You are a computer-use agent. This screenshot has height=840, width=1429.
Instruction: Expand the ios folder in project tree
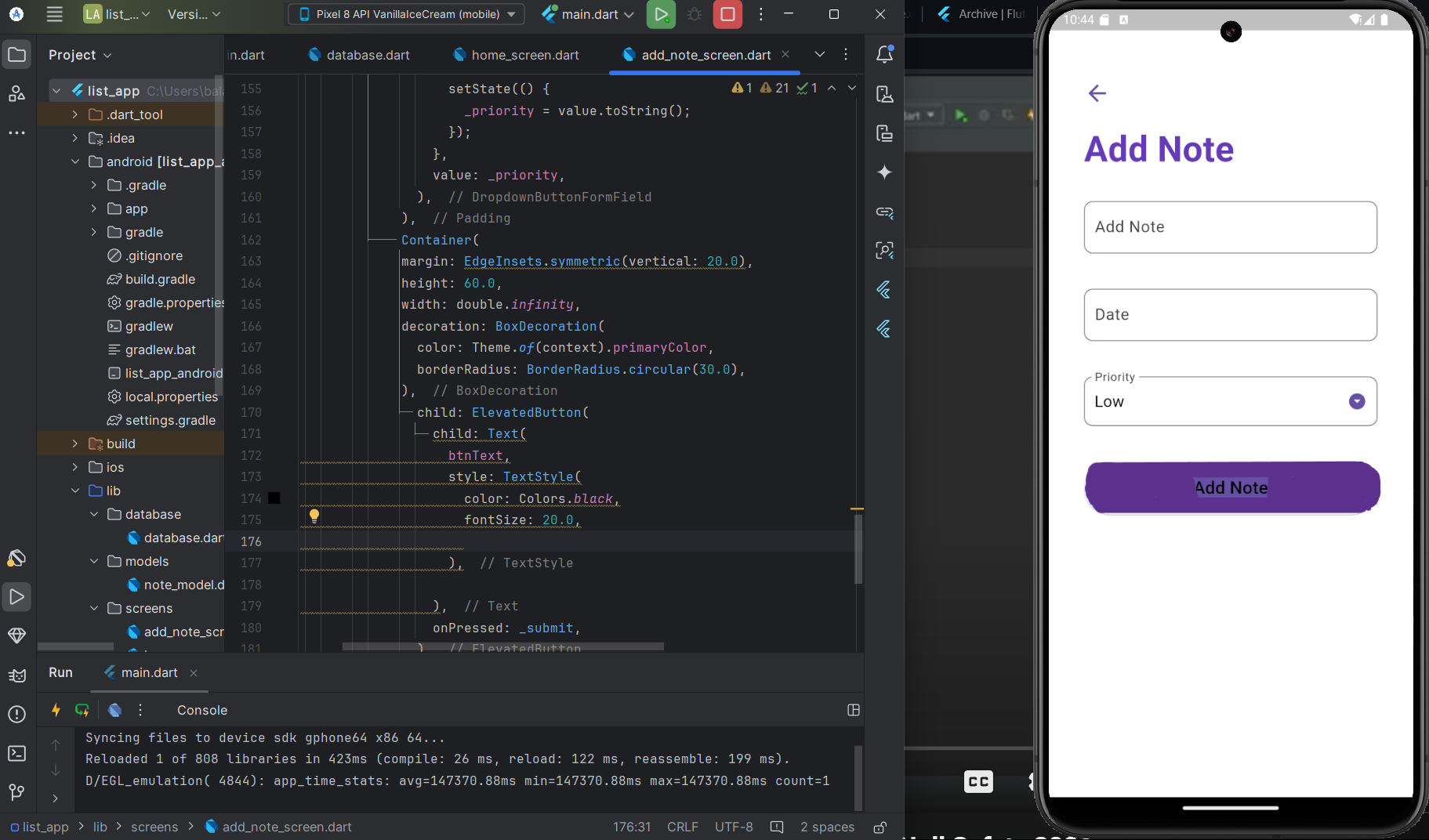(x=75, y=467)
